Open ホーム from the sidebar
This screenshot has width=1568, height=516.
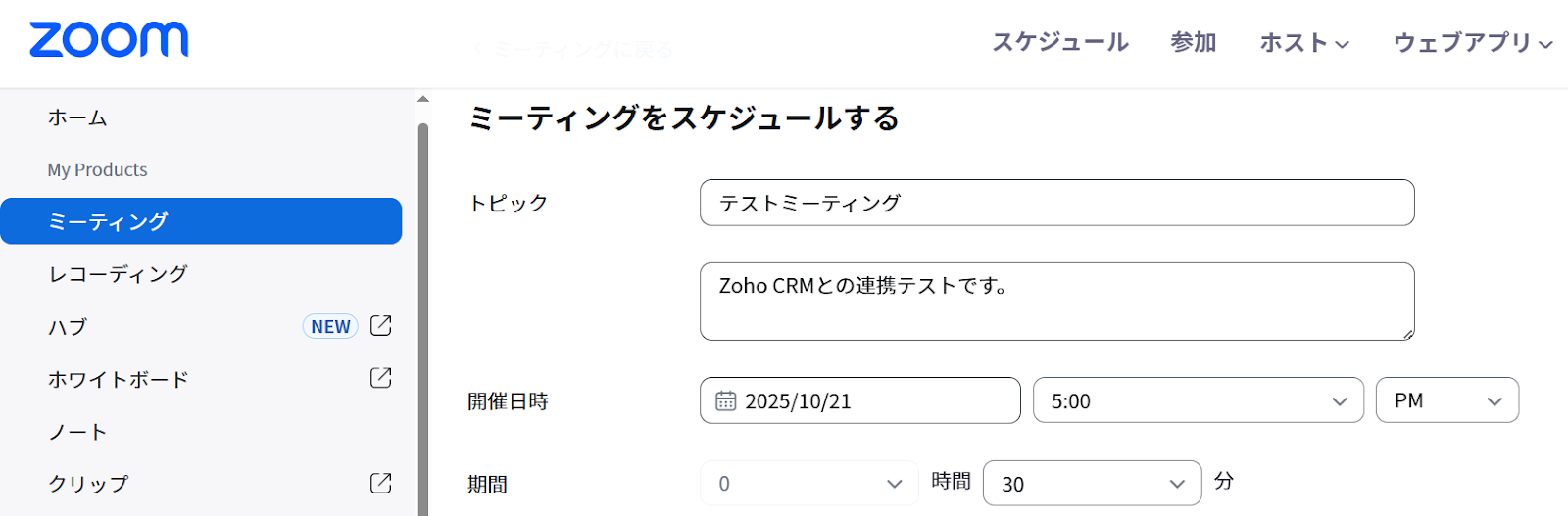77,117
